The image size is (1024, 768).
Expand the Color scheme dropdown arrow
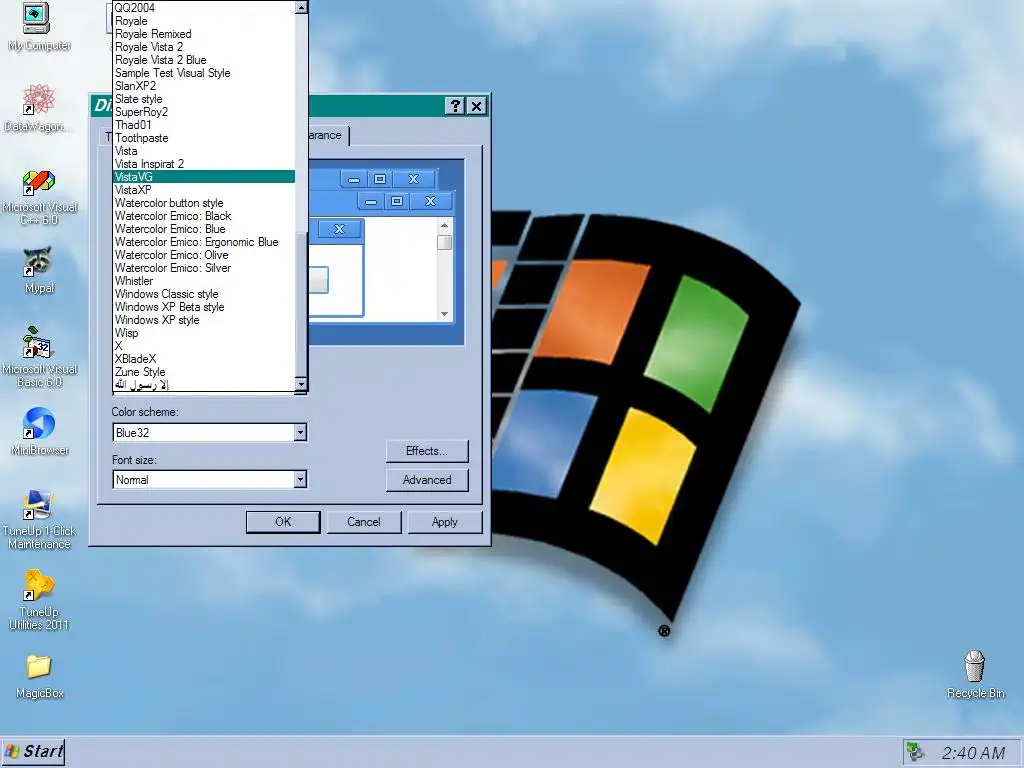300,432
